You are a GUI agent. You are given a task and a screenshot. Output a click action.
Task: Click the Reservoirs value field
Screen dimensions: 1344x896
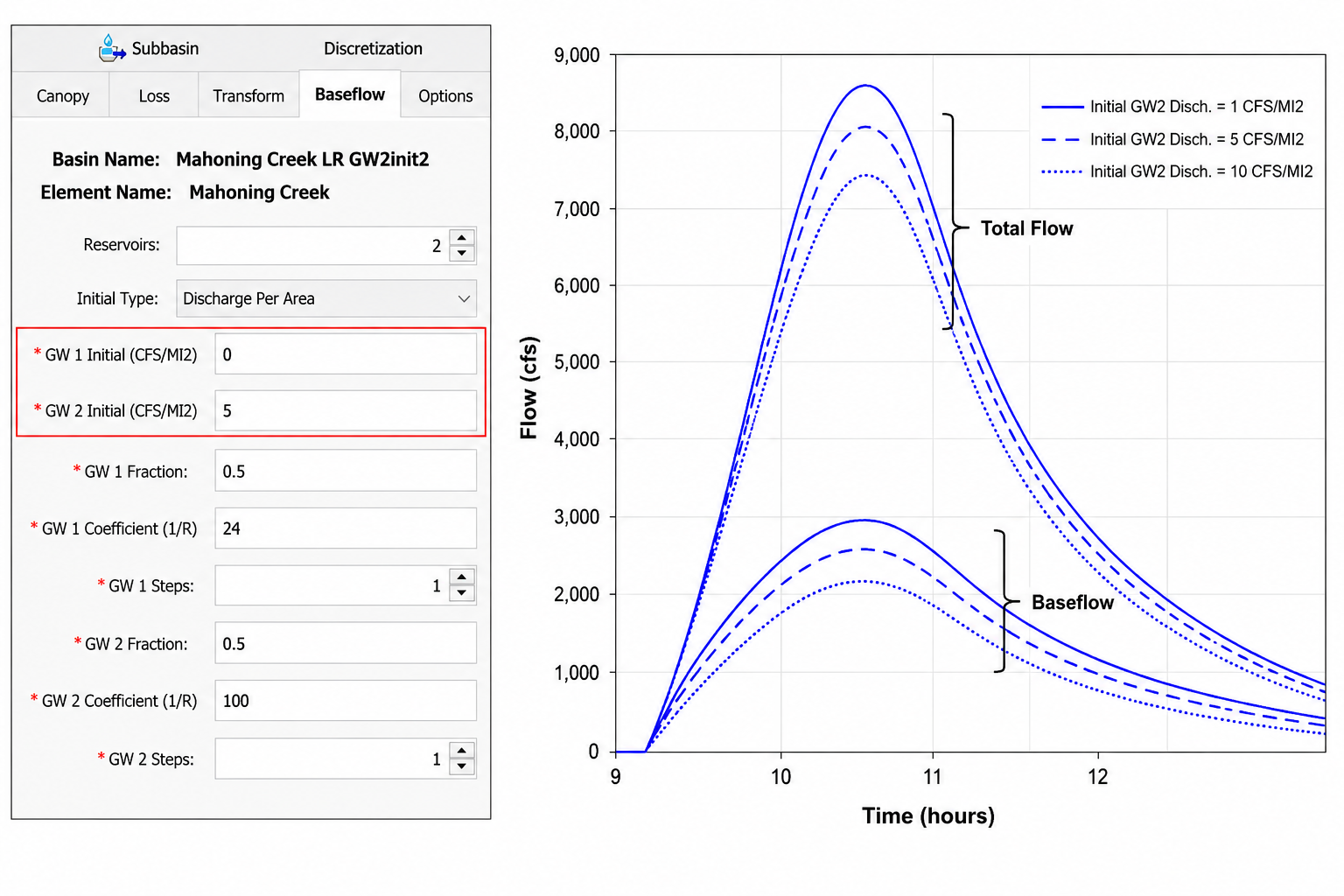312,246
